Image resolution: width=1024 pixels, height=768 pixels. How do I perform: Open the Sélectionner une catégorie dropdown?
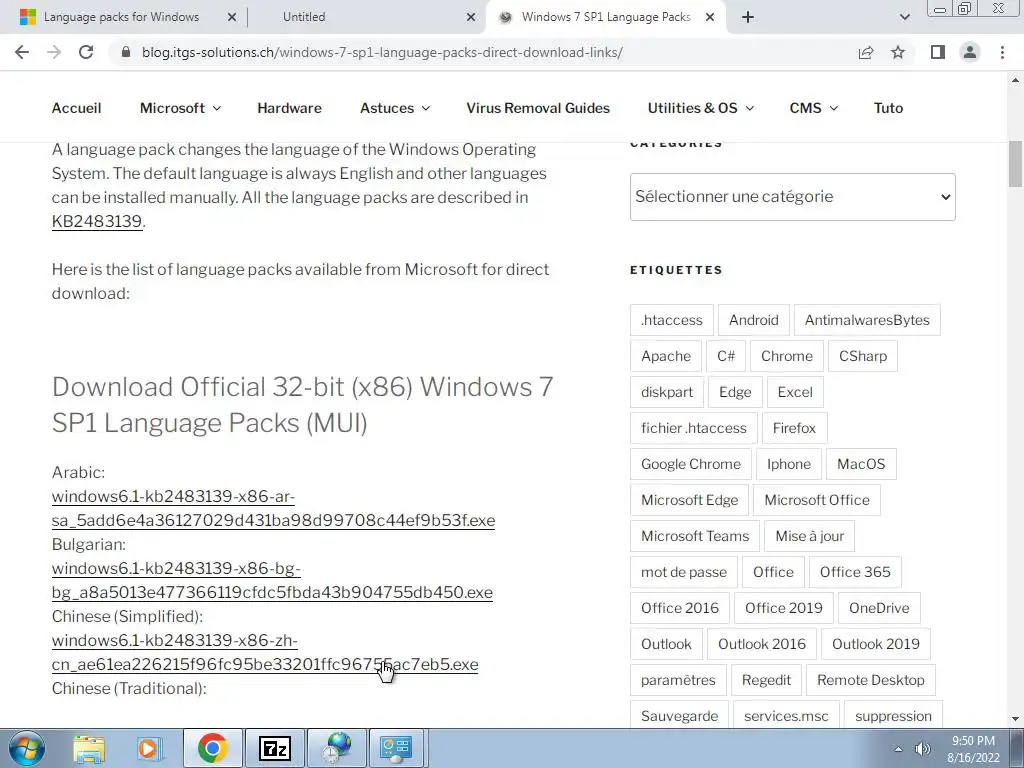click(x=792, y=197)
